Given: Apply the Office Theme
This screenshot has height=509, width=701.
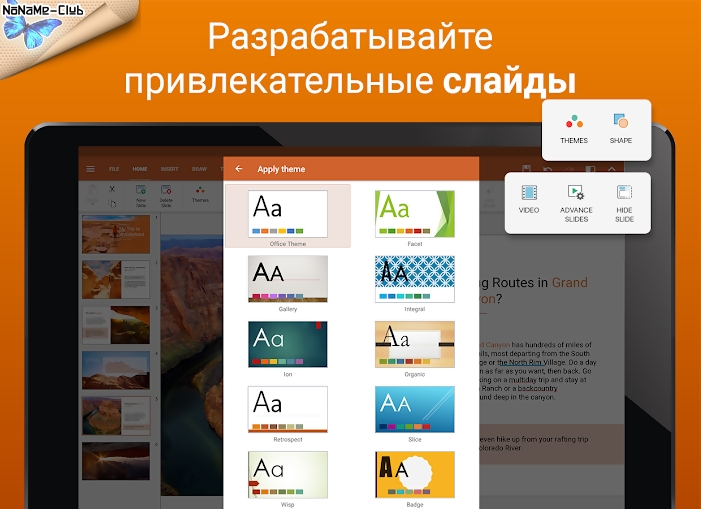Looking at the screenshot, I should coord(288,213).
